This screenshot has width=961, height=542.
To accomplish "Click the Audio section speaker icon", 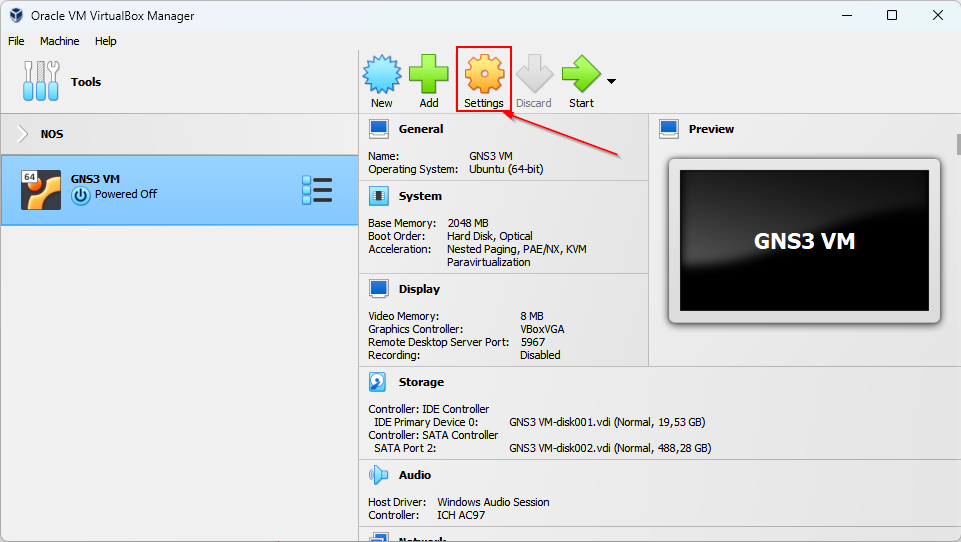I will 378,475.
